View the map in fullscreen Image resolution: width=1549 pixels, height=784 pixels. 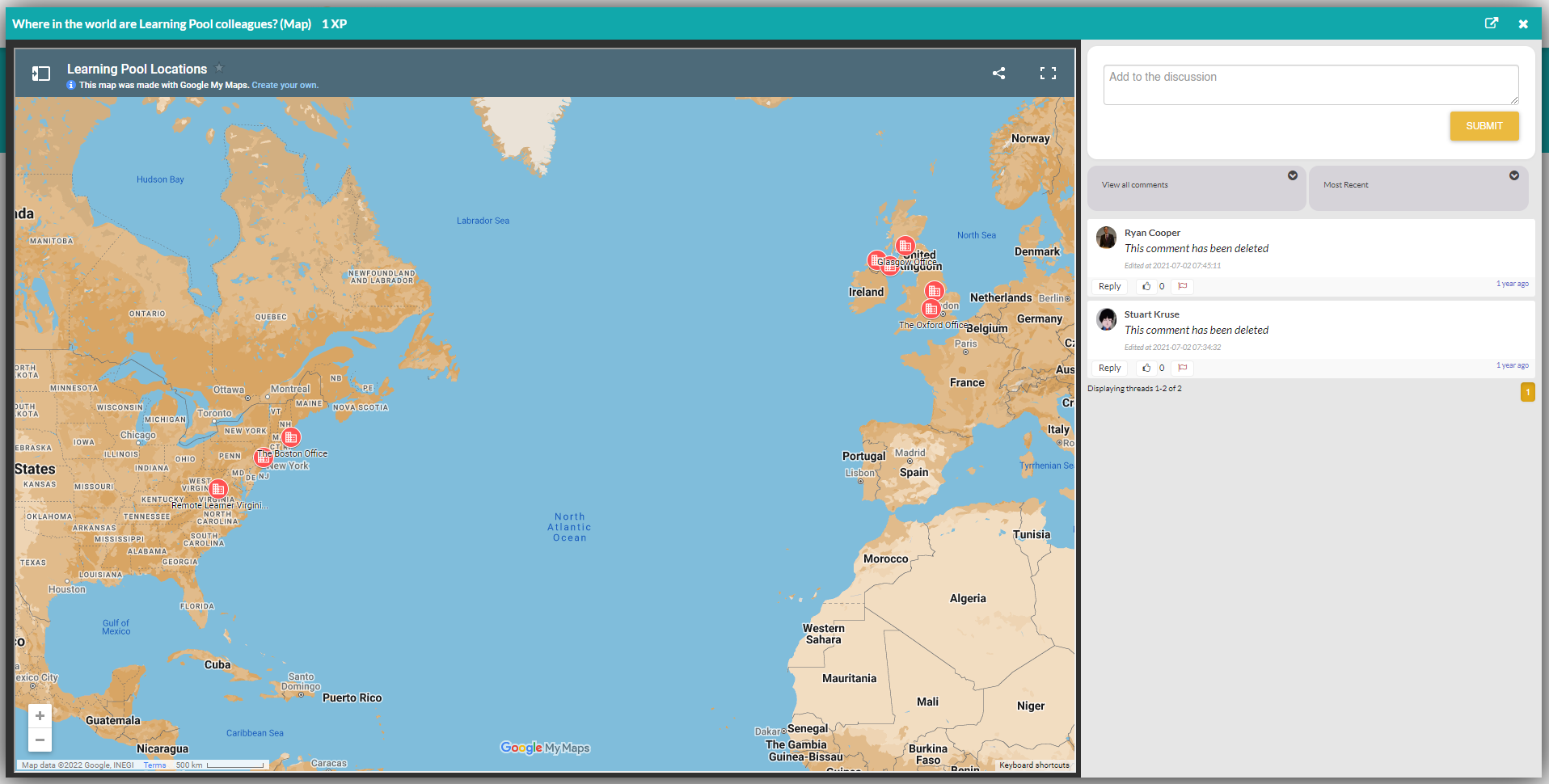pos(1048,74)
